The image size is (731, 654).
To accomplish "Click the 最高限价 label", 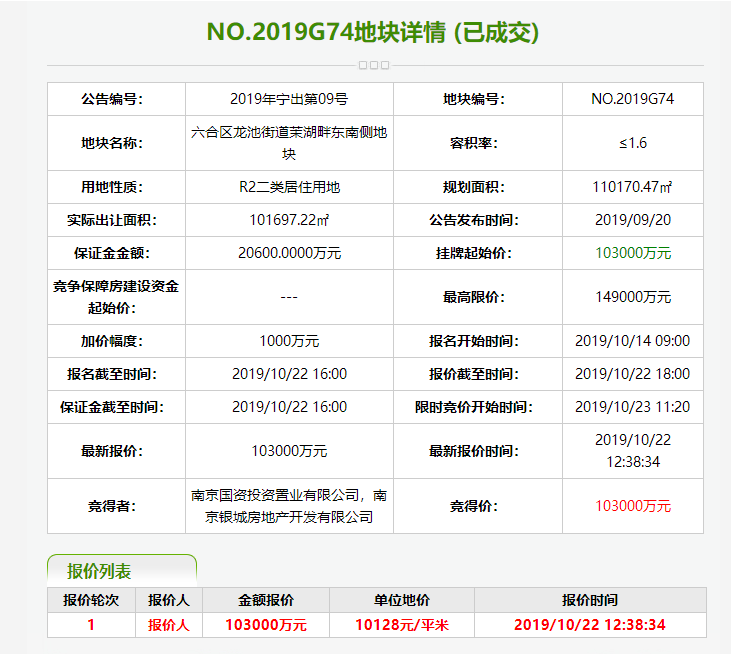I will coord(474,297).
